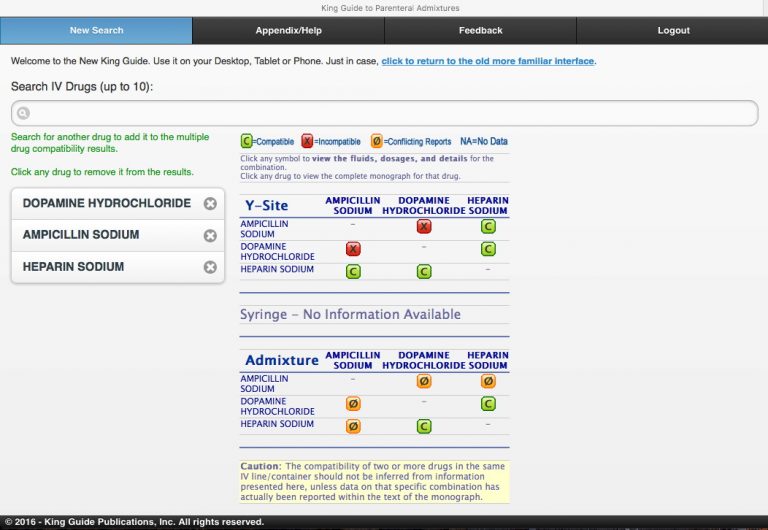Switch to the New Search tab
The image size is (768, 530).
tap(96, 30)
